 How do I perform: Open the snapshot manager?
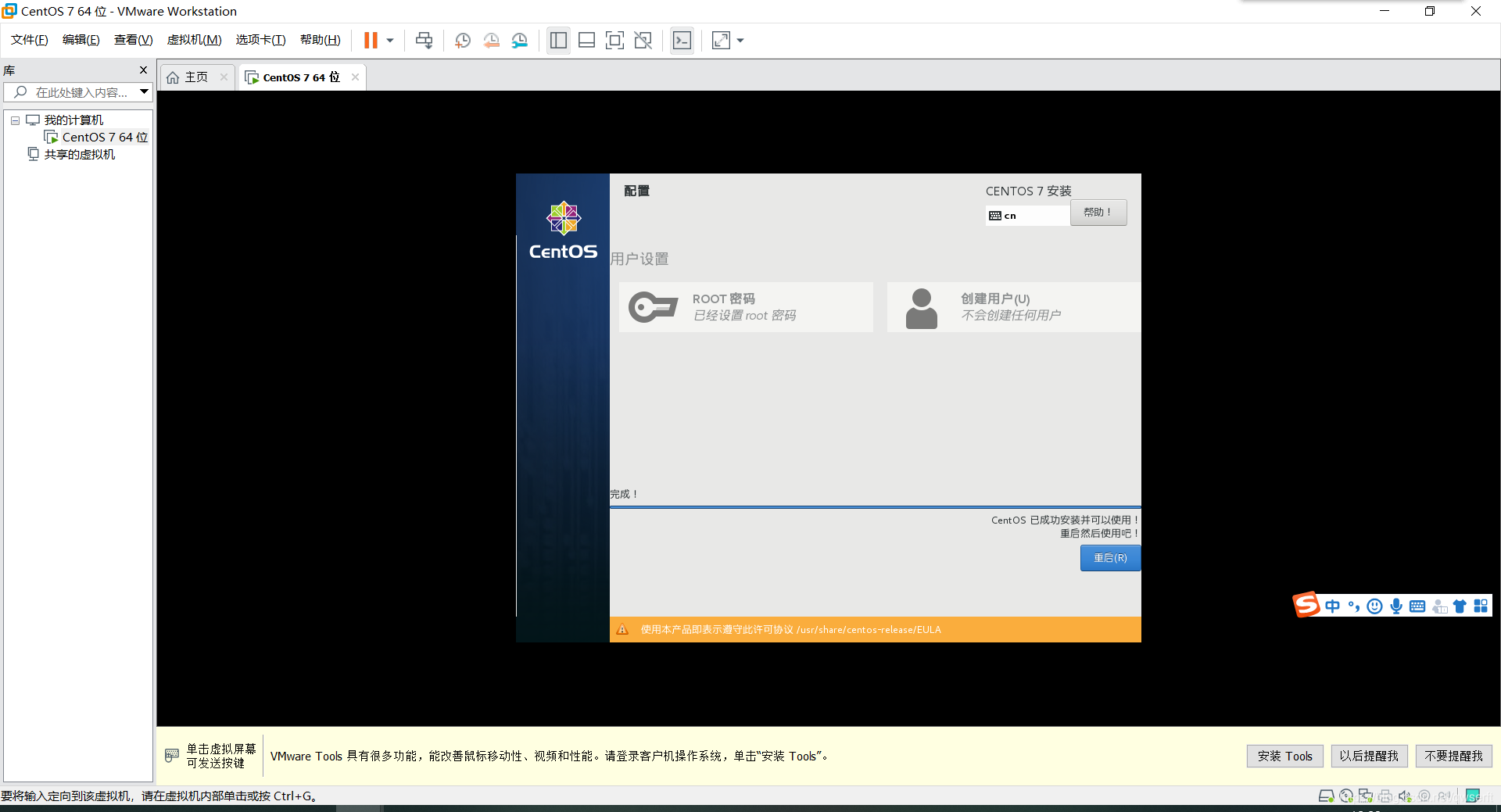520,41
